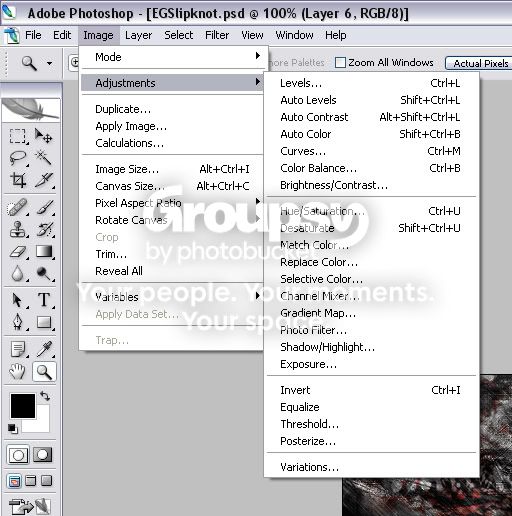512x516 pixels.
Task: Expand the Variables submenu
Action: click(x=172, y=297)
